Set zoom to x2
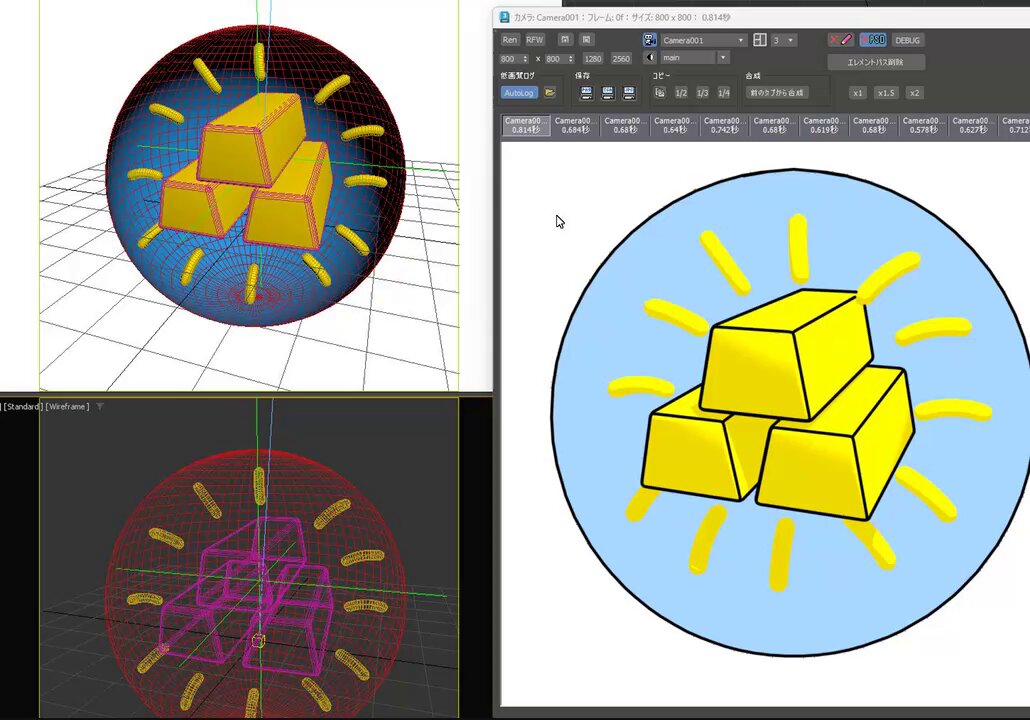 point(914,93)
